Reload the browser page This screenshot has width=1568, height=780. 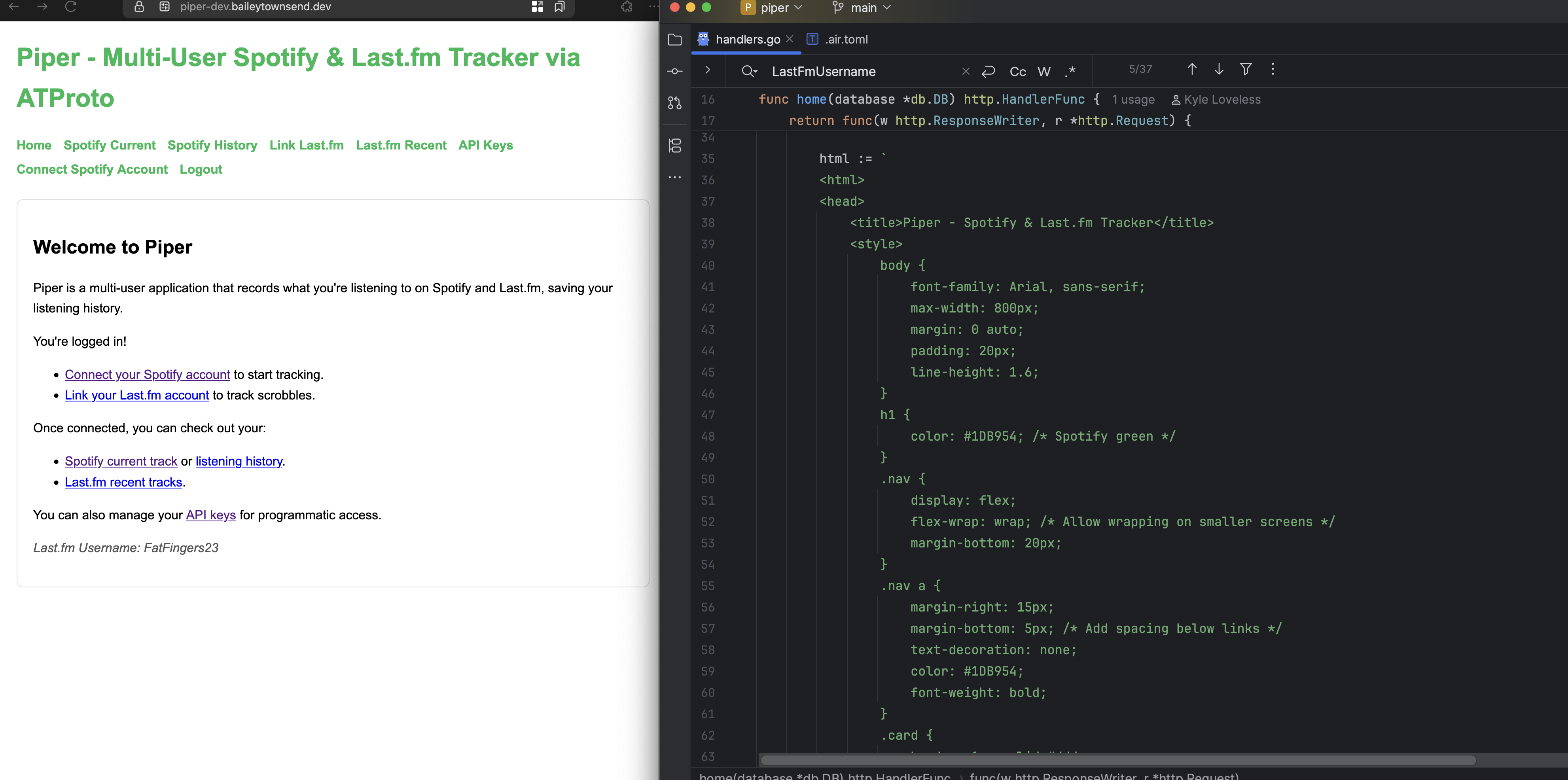(x=71, y=7)
